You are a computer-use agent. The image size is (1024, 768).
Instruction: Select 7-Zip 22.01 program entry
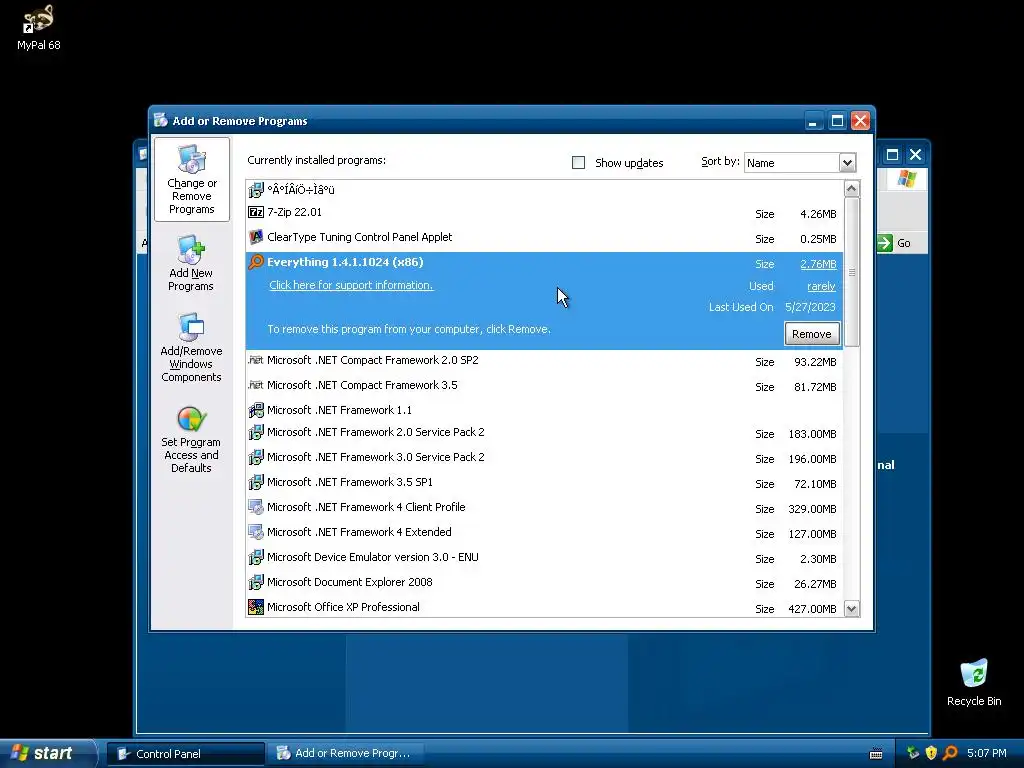tap(545, 213)
